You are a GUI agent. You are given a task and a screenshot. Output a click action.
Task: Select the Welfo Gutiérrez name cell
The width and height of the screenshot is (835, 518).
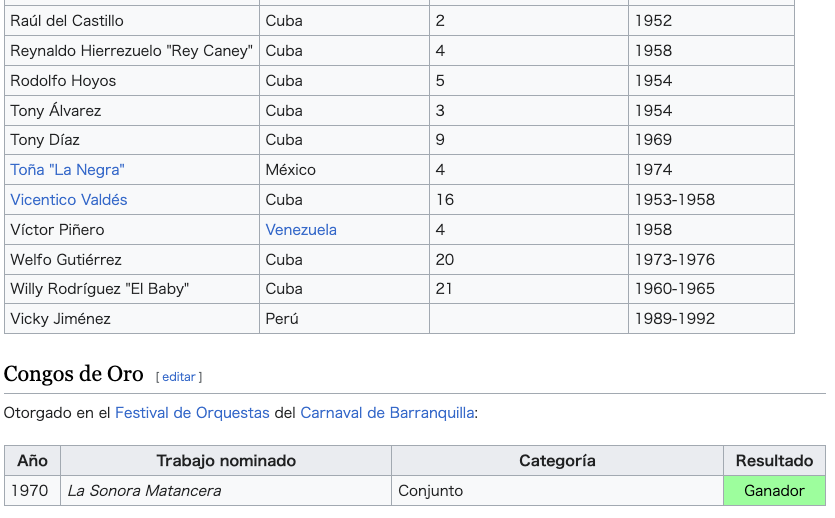[x=132, y=260]
